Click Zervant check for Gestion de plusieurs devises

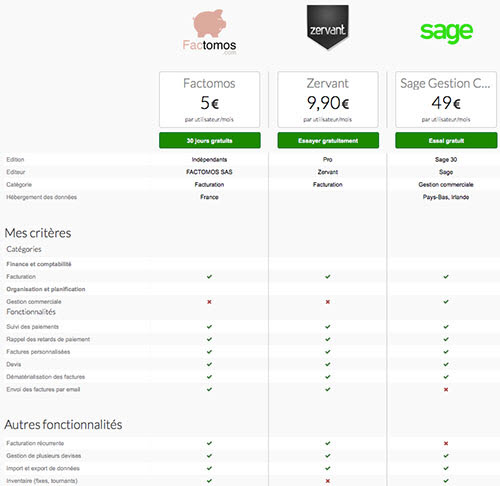328,456
